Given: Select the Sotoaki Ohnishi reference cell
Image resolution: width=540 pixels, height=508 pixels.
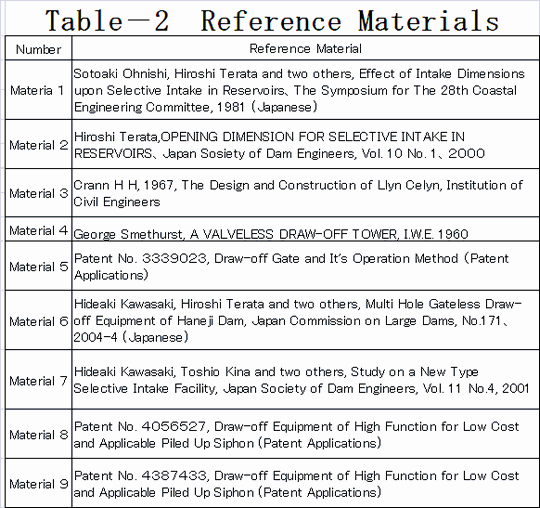Looking at the screenshot, I should coord(305,90).
